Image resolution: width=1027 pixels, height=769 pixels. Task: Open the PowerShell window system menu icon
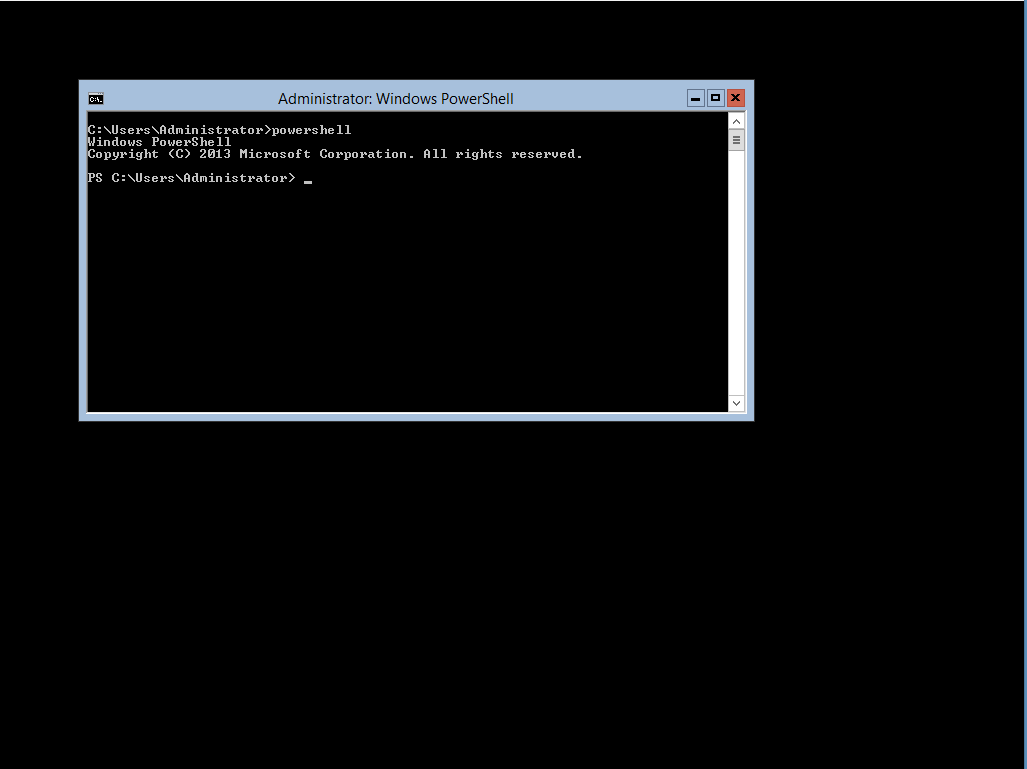(x=96, y=99)
